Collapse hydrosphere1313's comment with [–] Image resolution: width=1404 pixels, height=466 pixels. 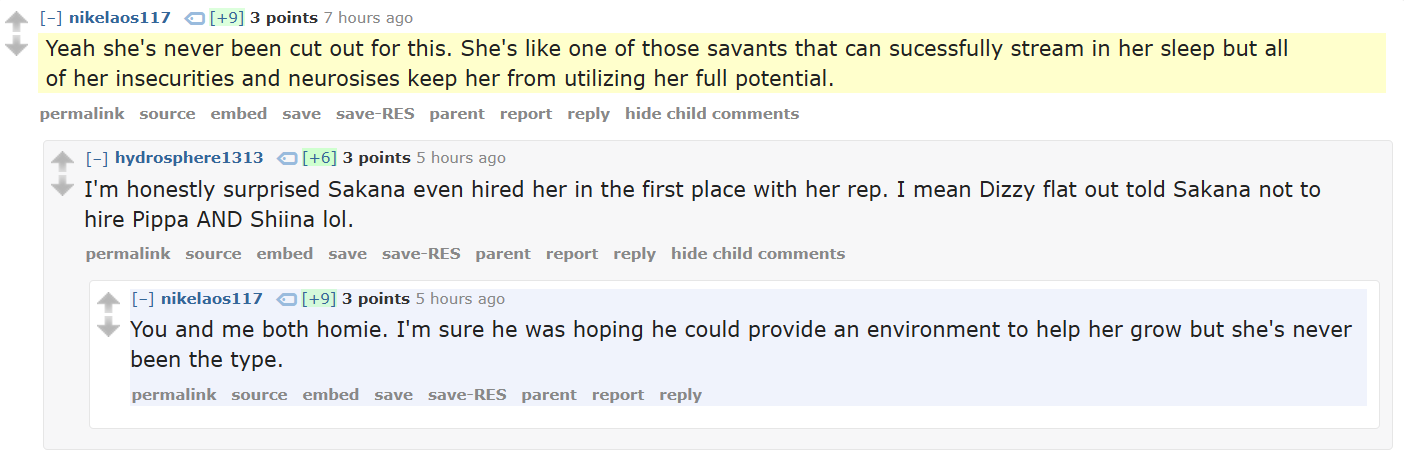tap(97, 158)
